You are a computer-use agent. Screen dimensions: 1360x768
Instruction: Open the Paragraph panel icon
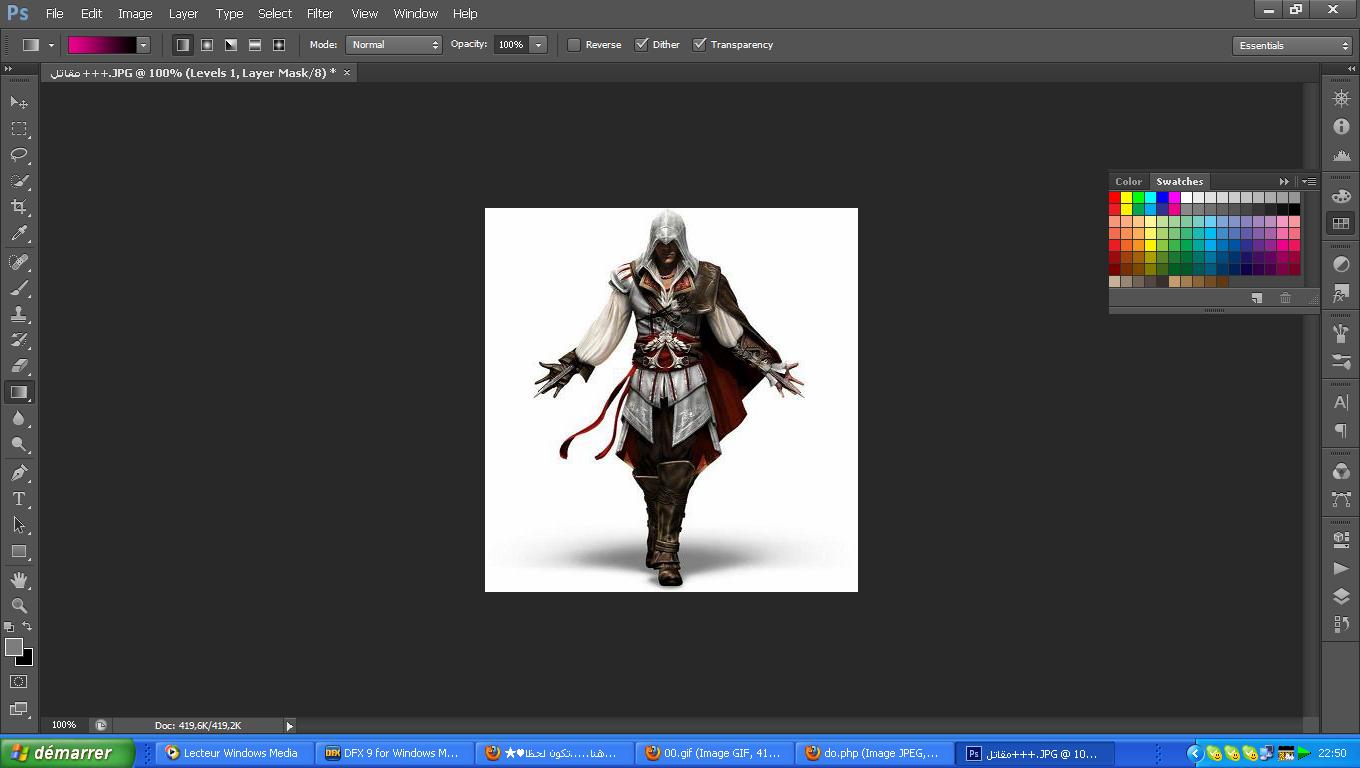click(x=1341, y=431)
